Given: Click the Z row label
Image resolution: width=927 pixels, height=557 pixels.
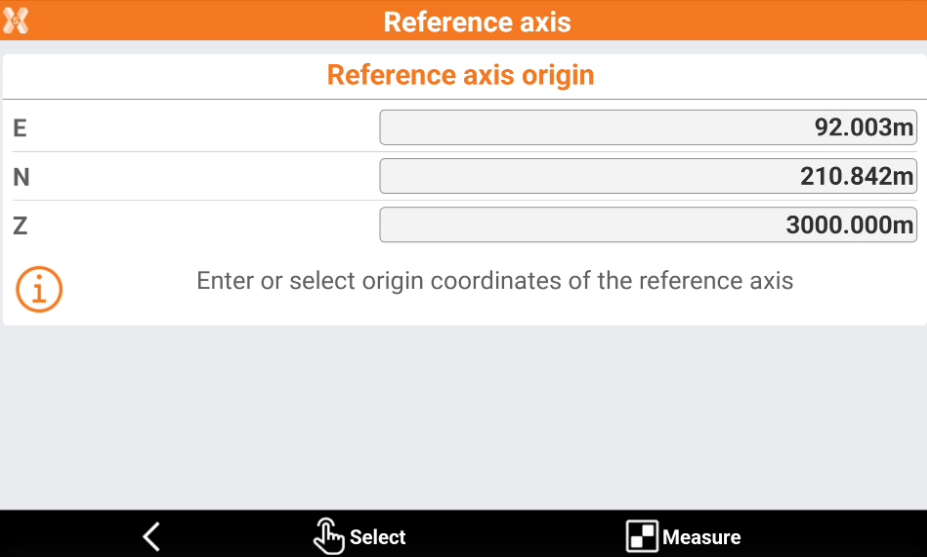Looking at the screenshot, I should 20,226.
